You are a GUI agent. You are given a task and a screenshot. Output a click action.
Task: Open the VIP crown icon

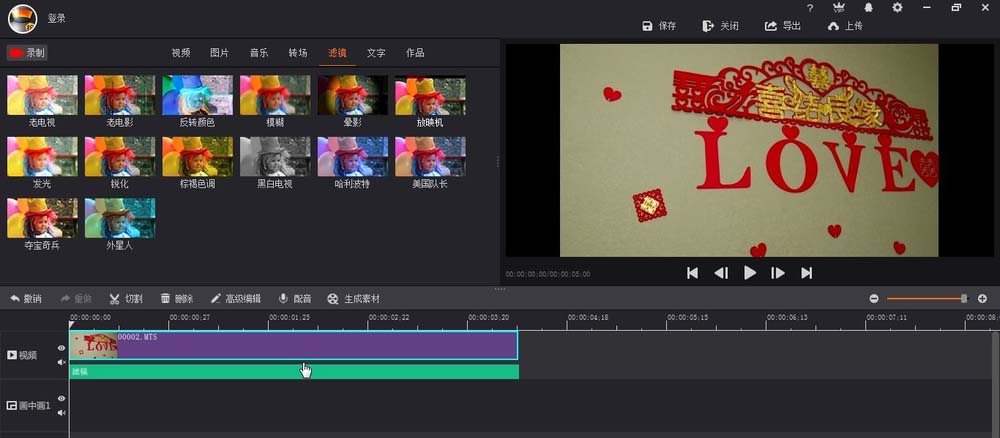pos(837,8)
